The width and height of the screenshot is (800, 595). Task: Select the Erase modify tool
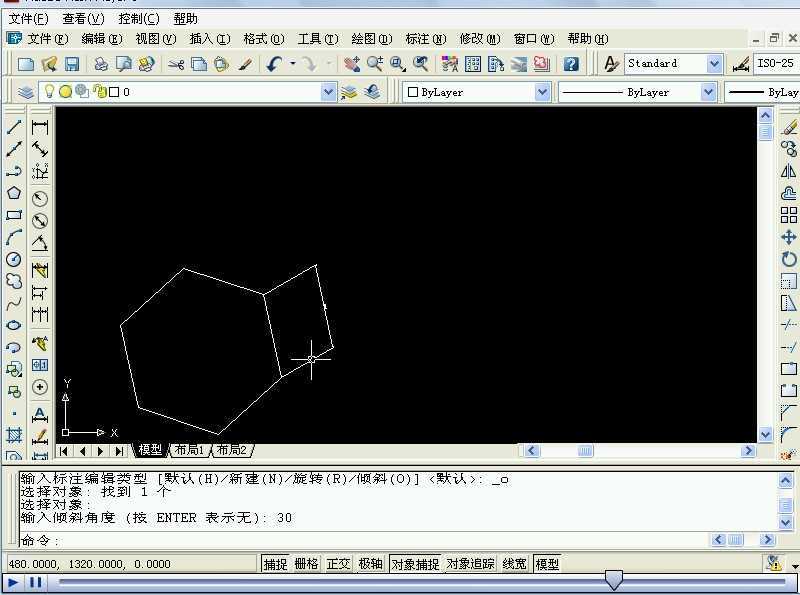point(789,126)
